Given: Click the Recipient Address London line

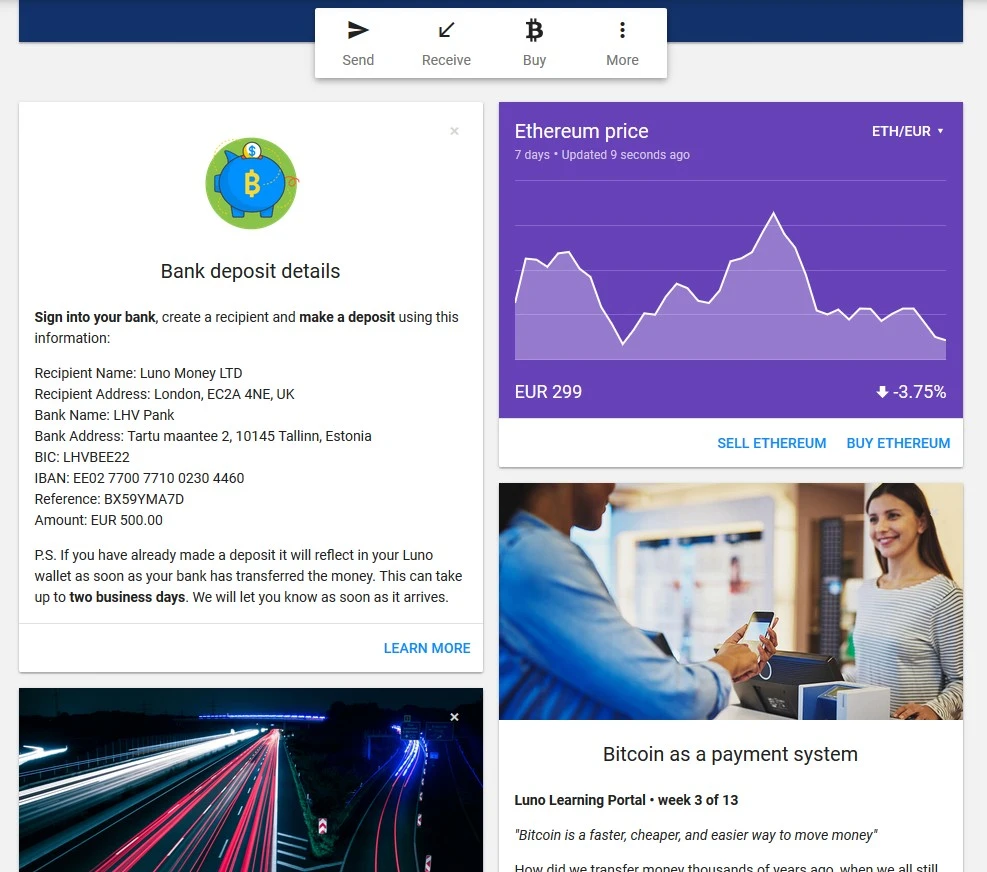Looking at the screenshot, I should [164, 394].
